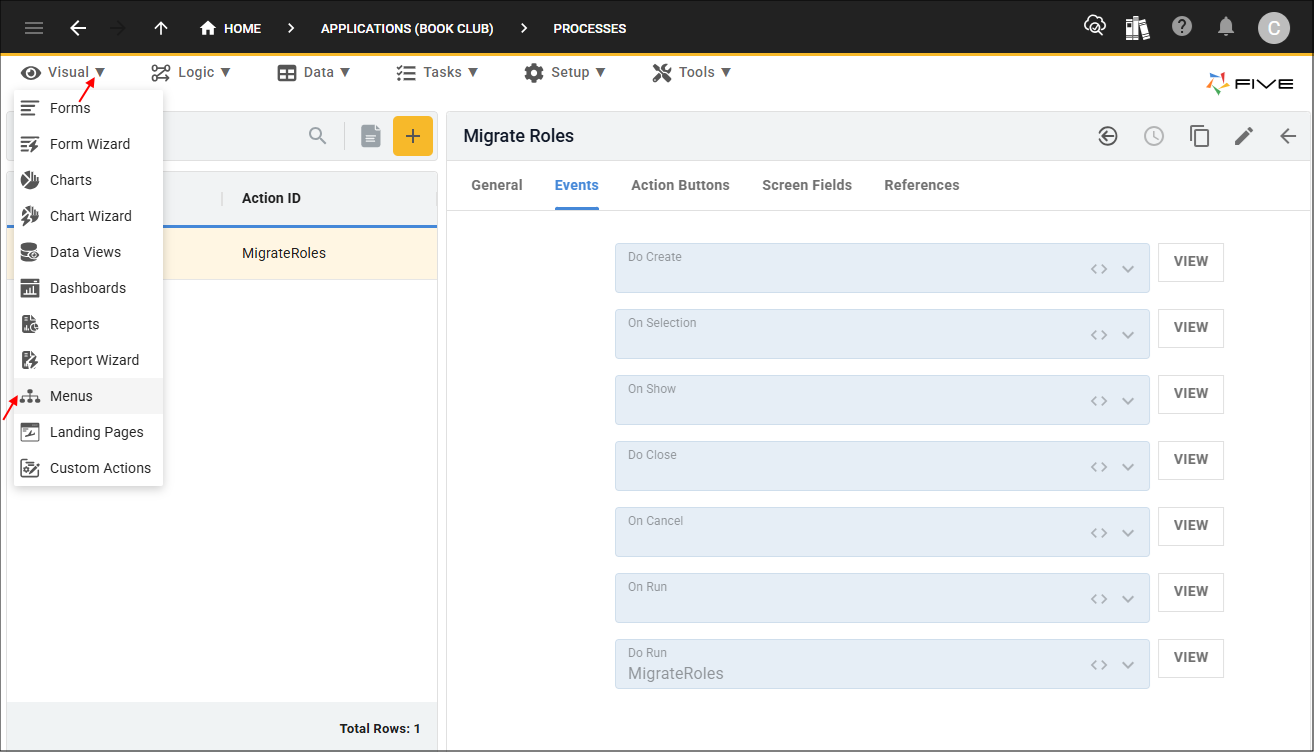The image size is (1314, 752).
Task: Click VIEW next to On Cancel
Action: (1191, 525)
